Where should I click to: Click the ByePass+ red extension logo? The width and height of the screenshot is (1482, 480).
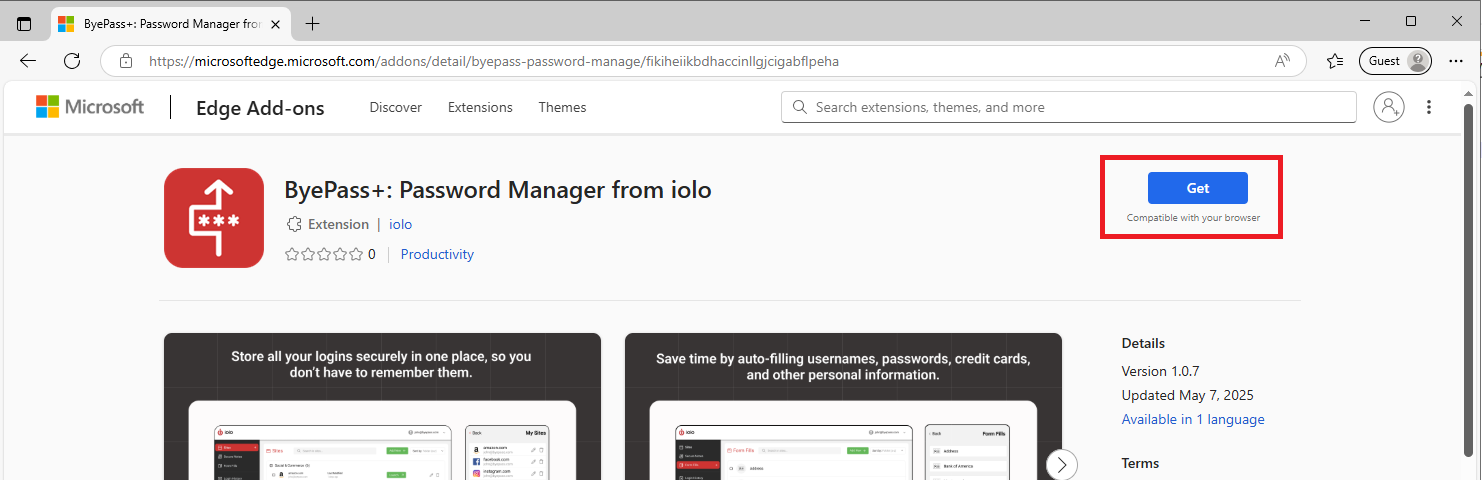point(214,218)
